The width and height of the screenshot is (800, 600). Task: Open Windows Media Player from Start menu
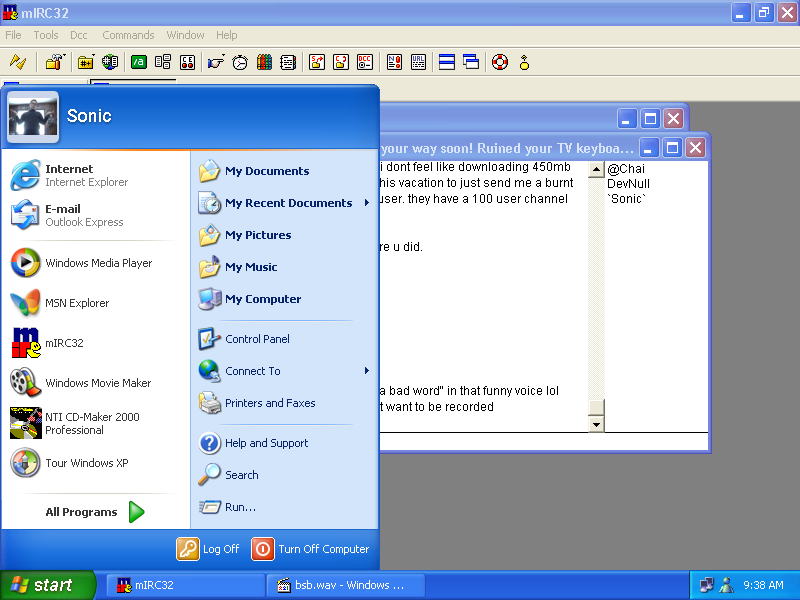point(98,263)
